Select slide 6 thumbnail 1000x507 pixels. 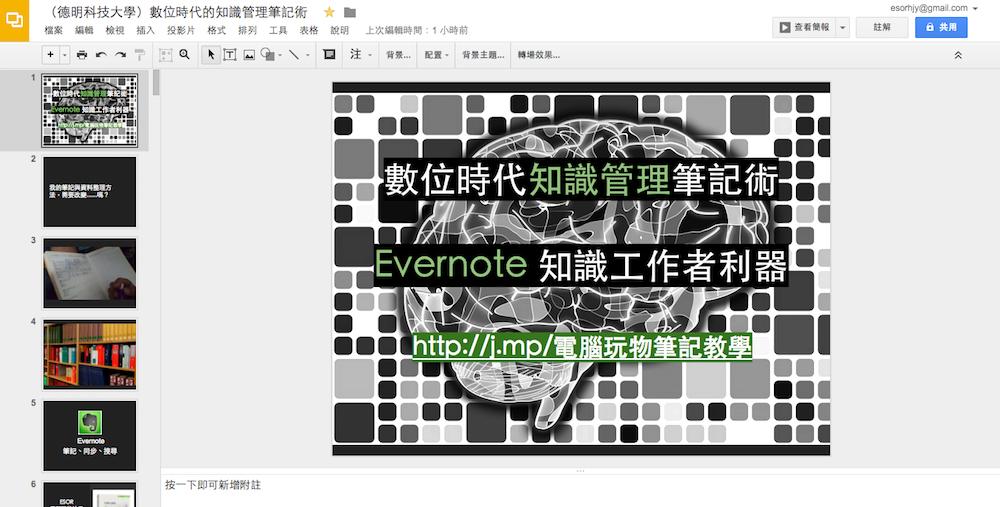pos(90,495)
